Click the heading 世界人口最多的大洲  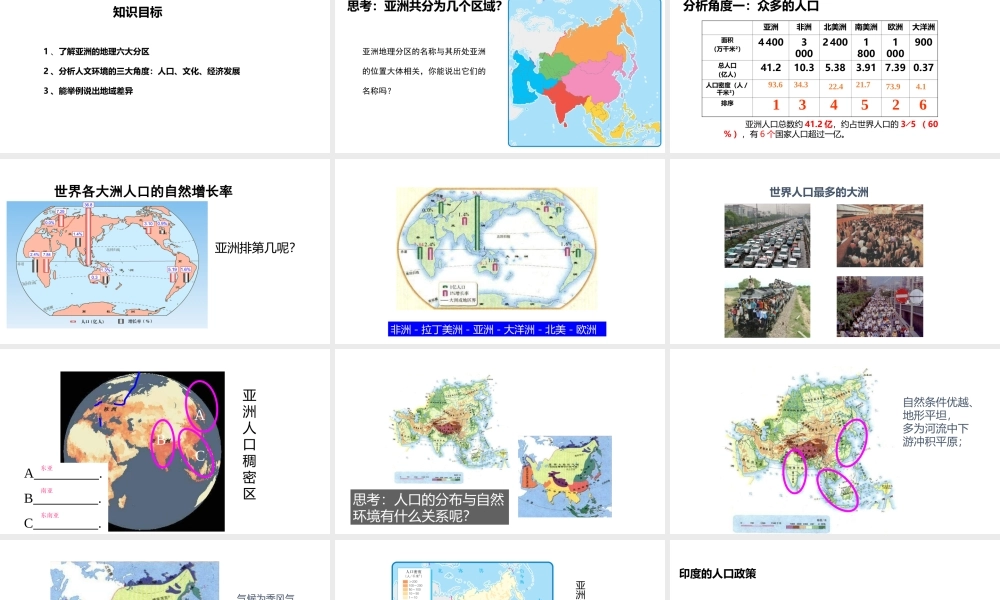[x=819, y=192]
